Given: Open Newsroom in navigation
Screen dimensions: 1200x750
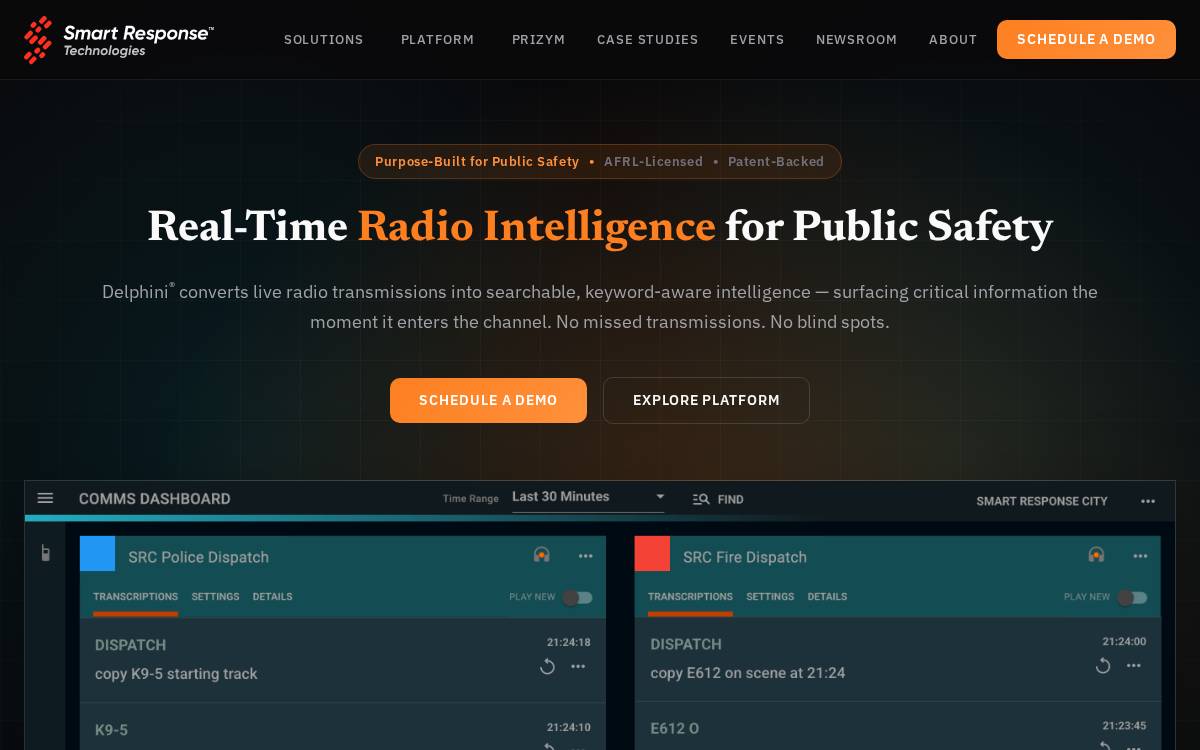Looking at the screenshot, I should [857, 40].
